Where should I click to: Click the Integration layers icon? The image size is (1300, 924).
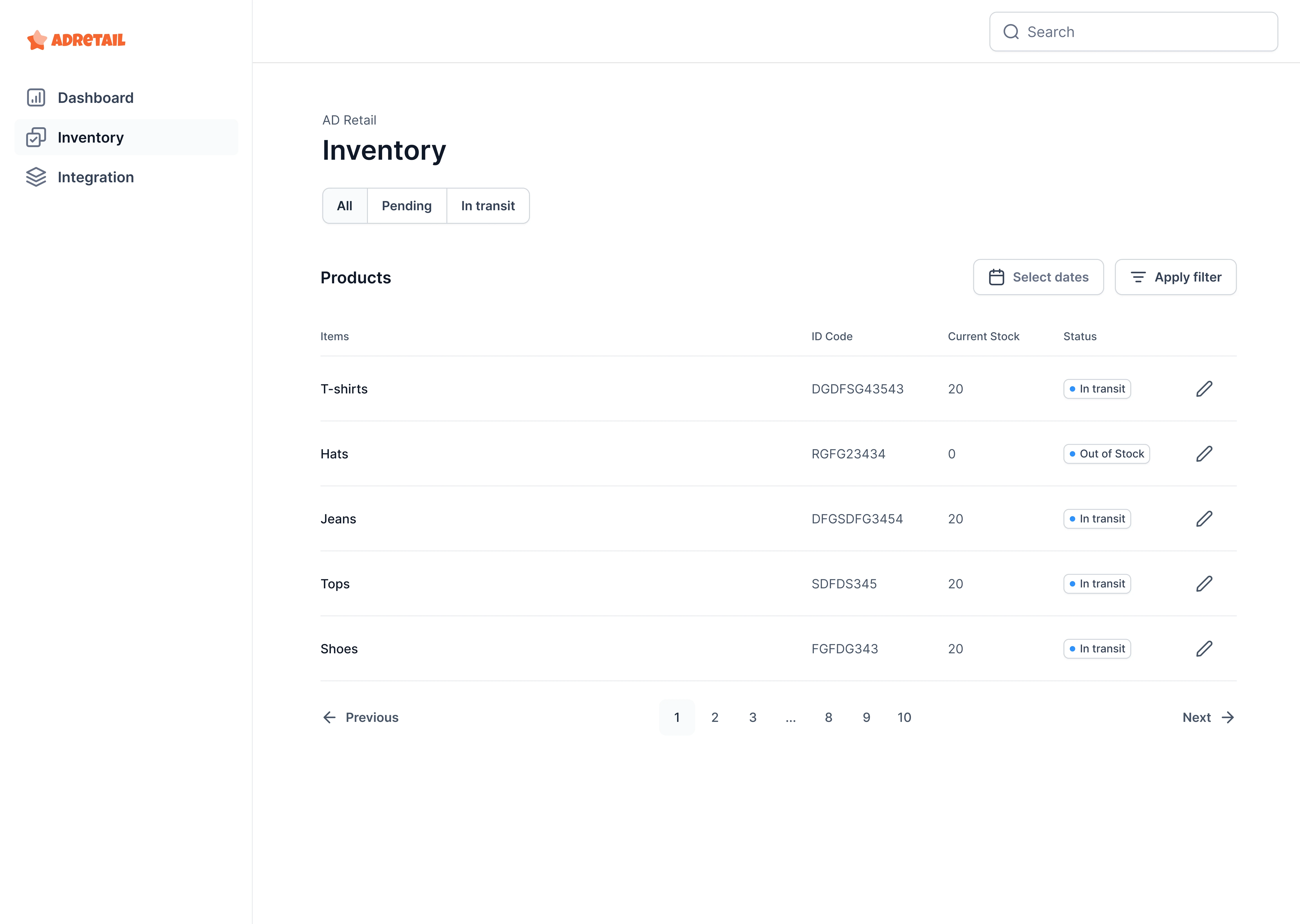pos(36,177)
